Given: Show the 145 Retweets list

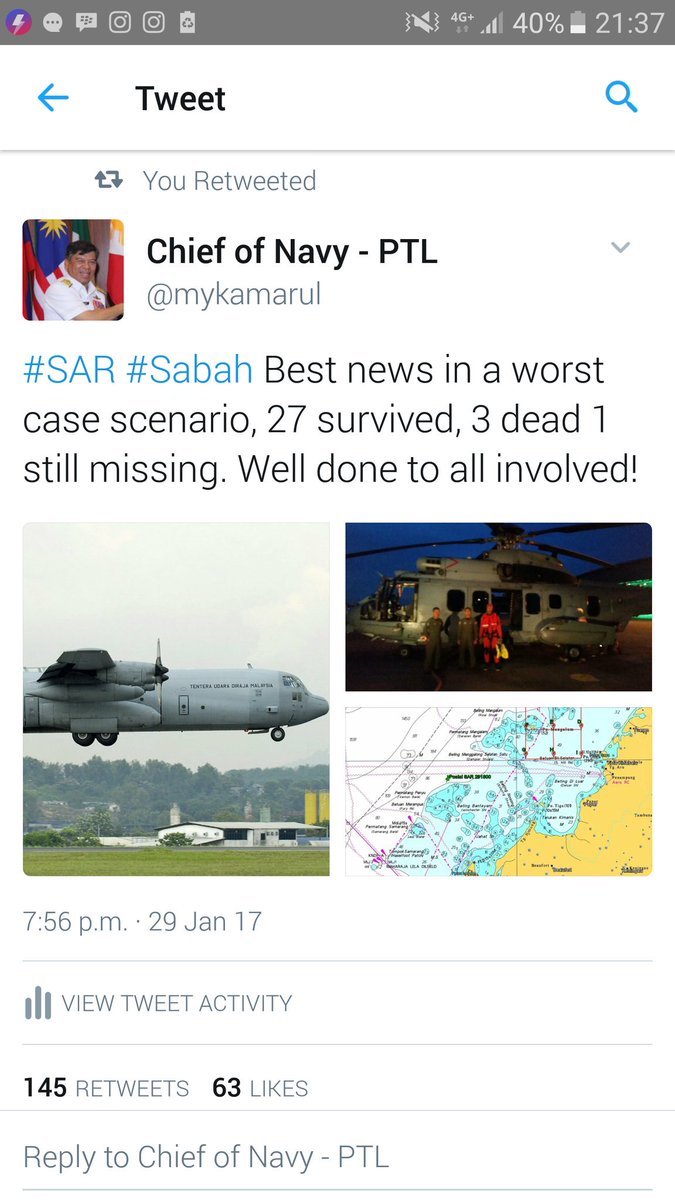Looking at the screenshot, I should (x=106, y=1088).
